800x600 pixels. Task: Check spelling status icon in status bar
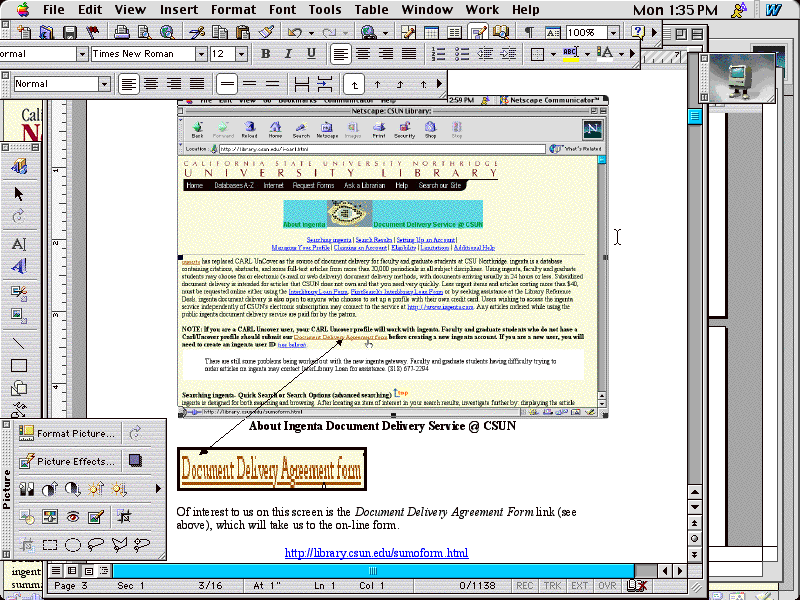tap(637, 586)
